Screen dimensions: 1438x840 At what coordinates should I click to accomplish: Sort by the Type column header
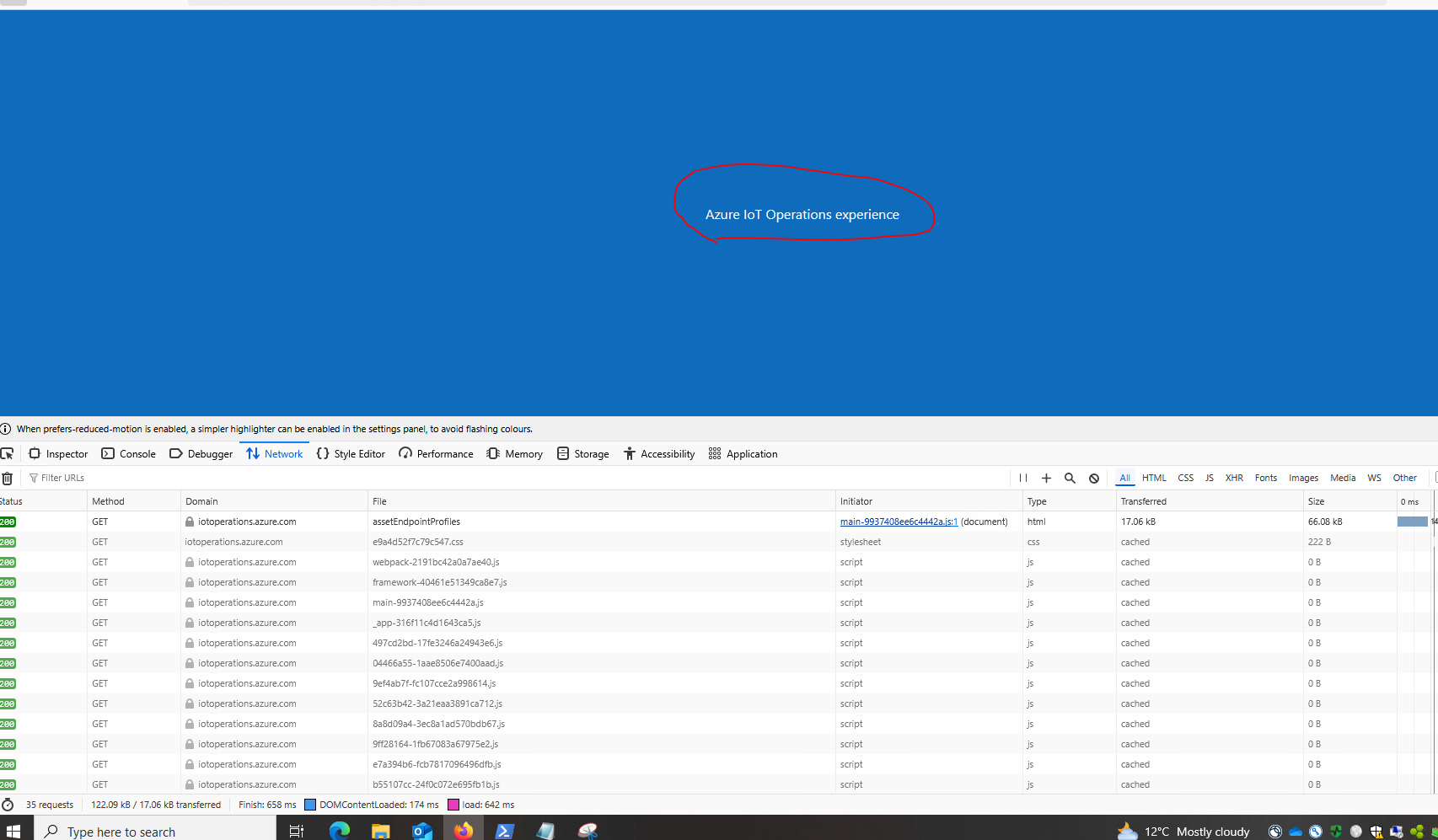click(x=1069, y=501)
